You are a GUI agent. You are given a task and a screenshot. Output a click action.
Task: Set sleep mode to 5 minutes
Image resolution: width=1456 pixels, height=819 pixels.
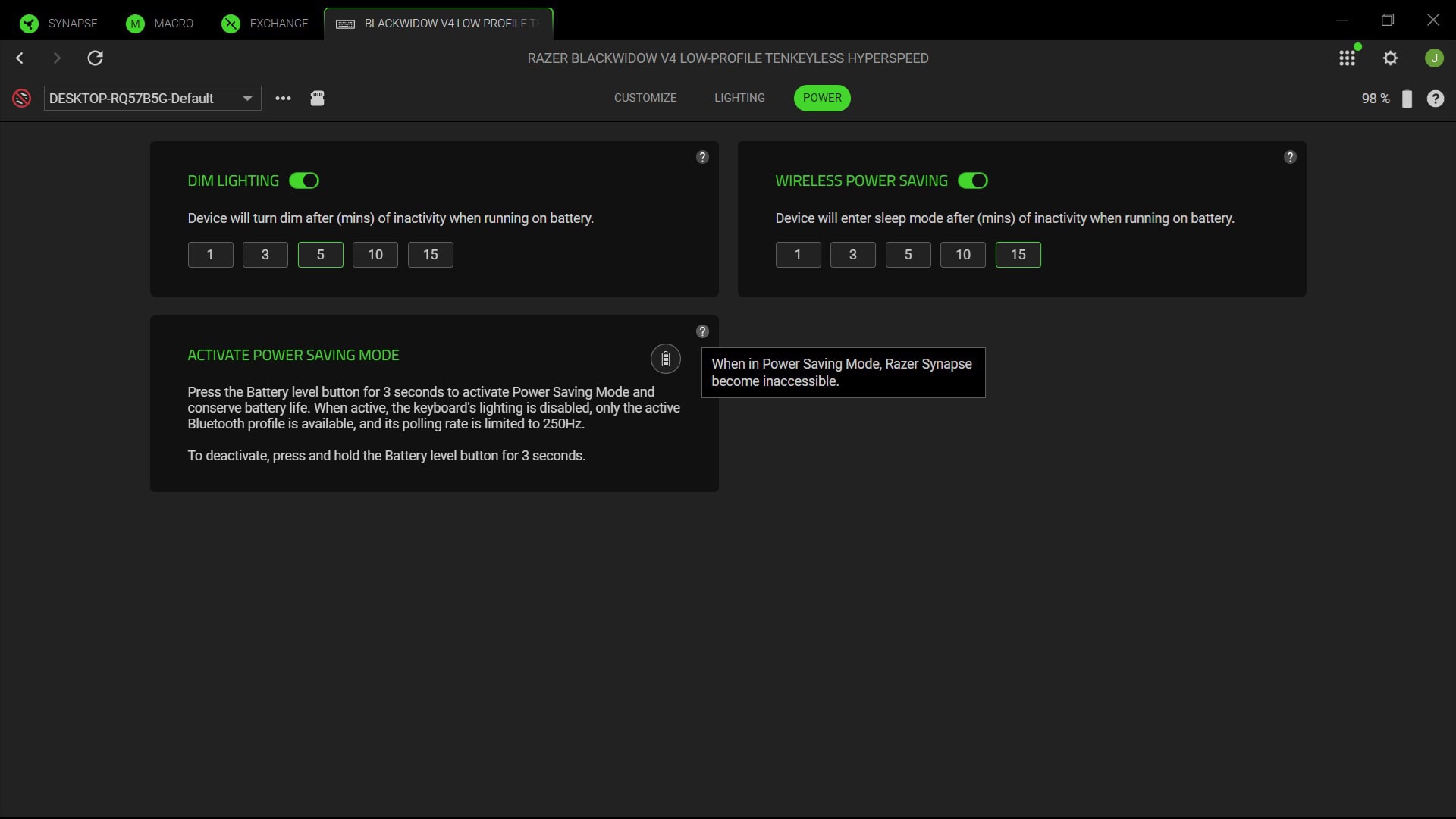(908, 255)
